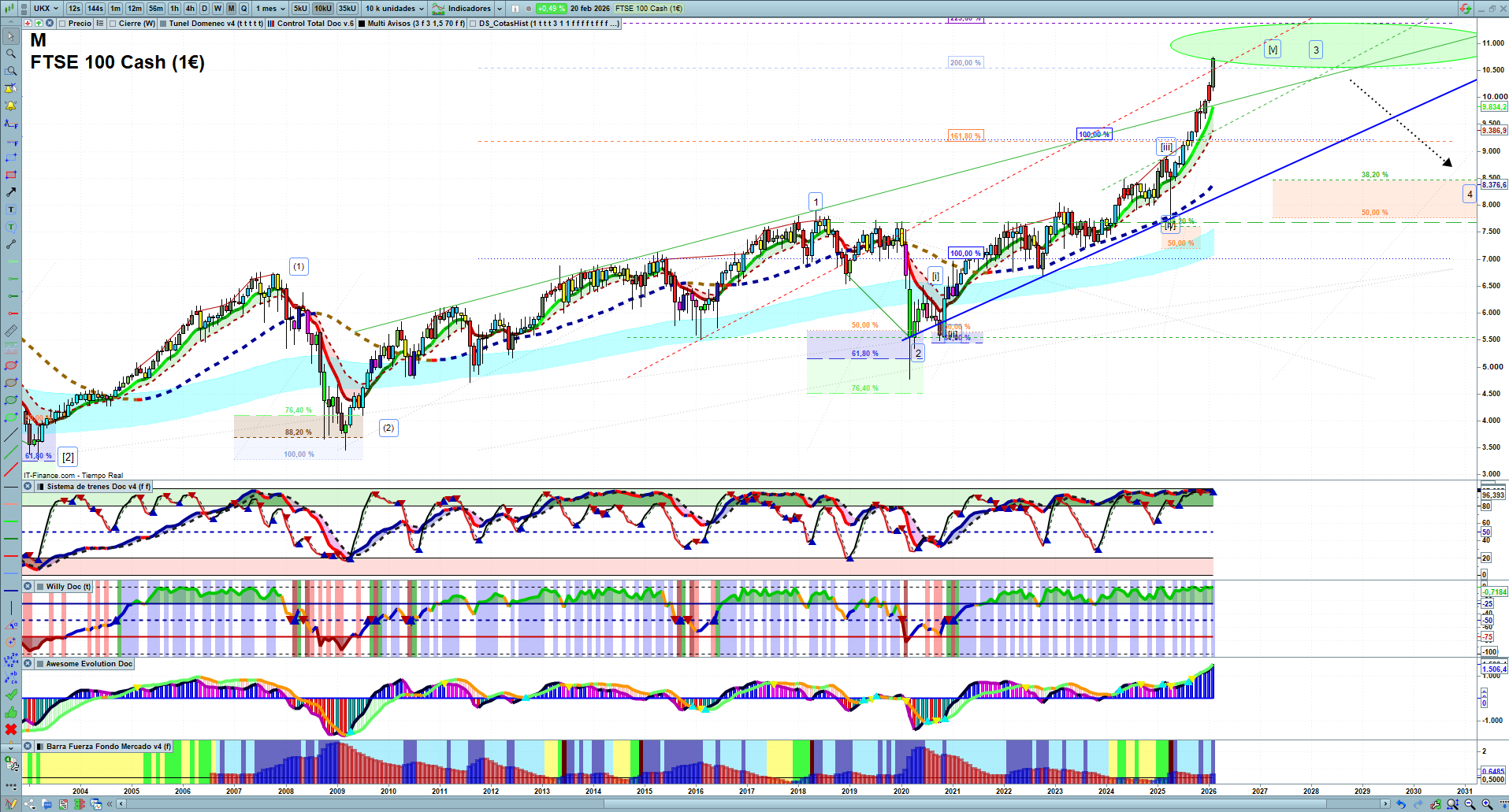Select the 1h timeframe

[x=175, y=9]
